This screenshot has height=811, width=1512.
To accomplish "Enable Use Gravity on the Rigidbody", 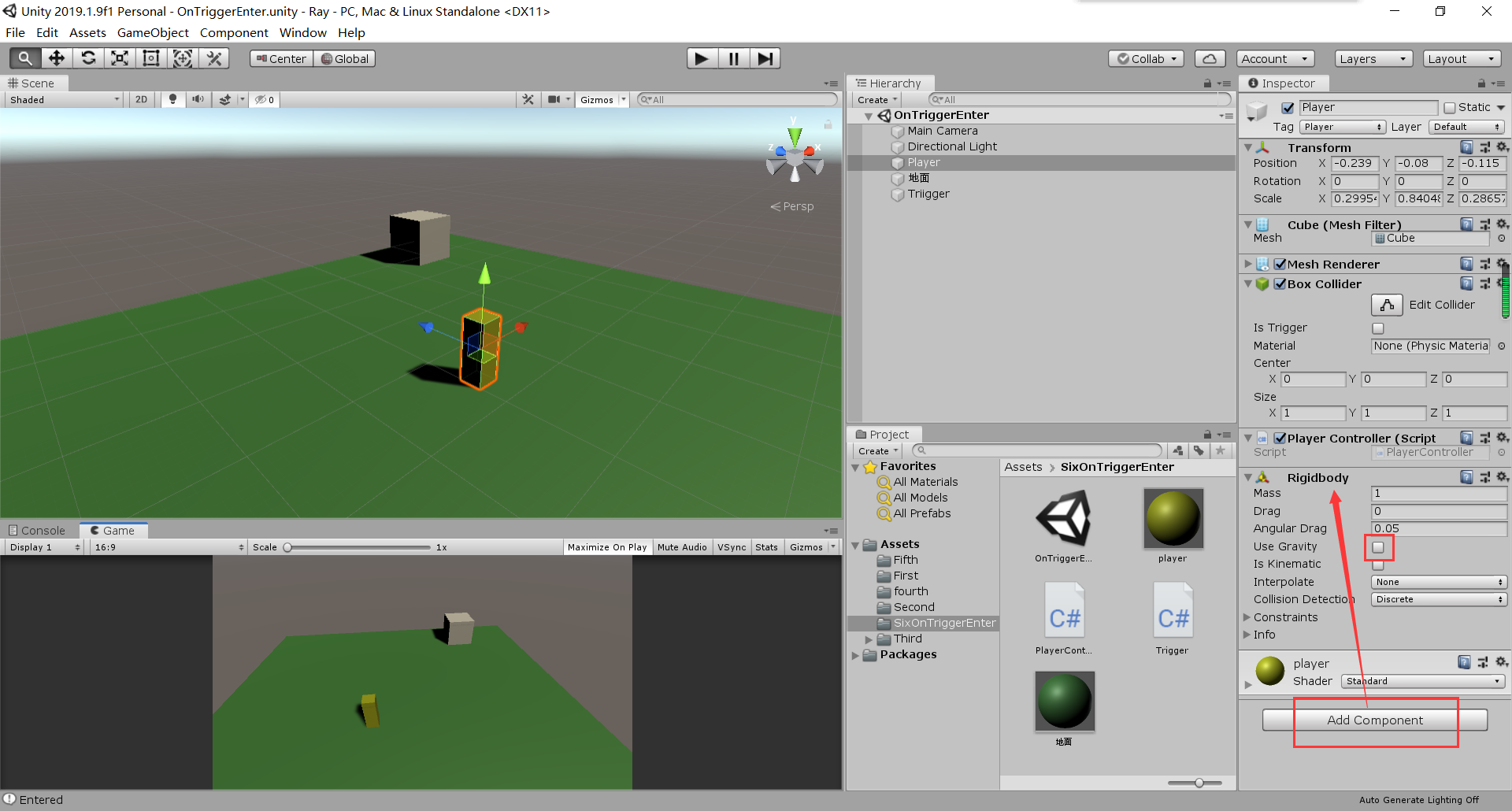I will (1378, 546).
